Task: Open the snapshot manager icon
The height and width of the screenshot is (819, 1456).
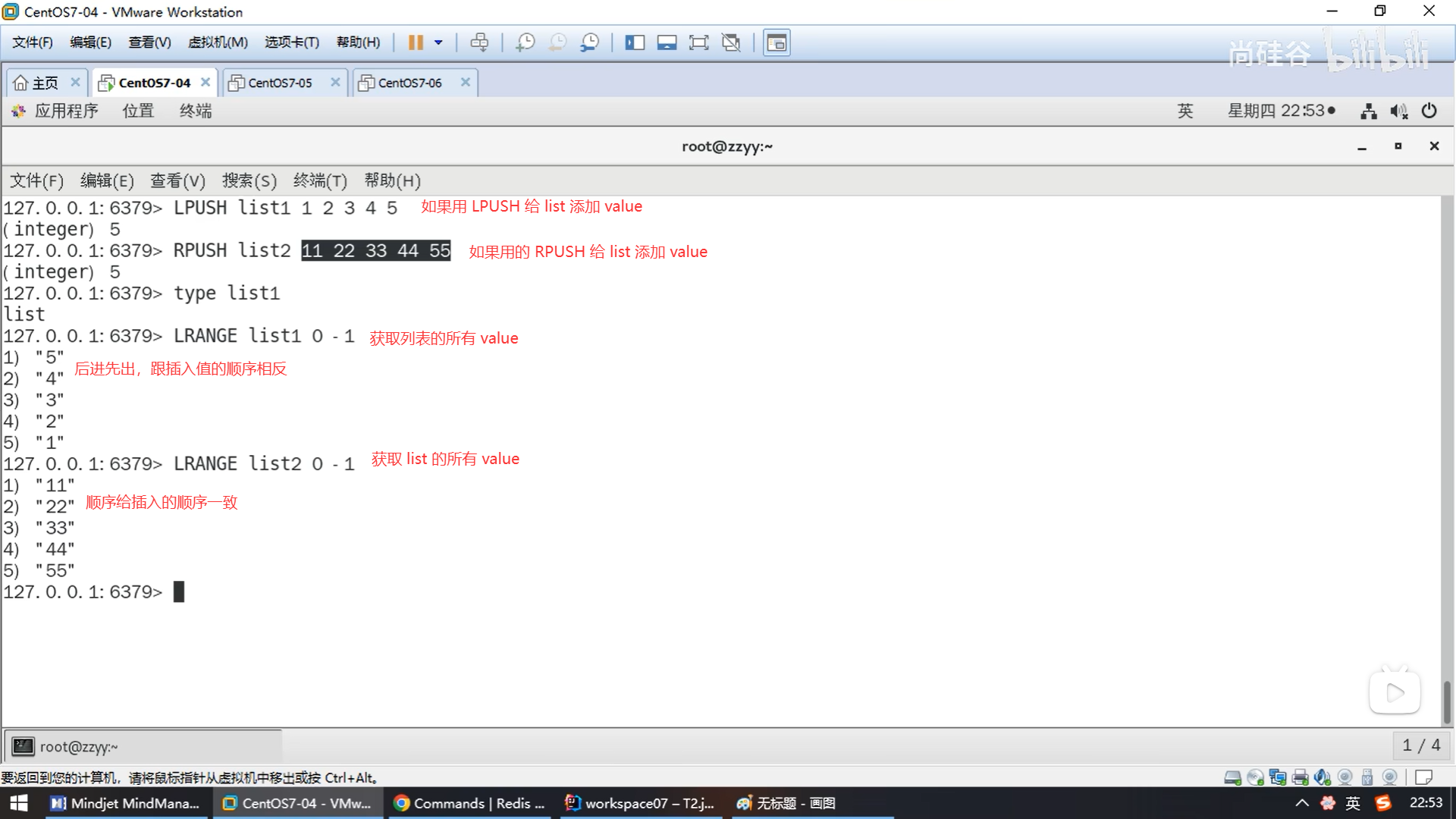Action: (590, 42)
